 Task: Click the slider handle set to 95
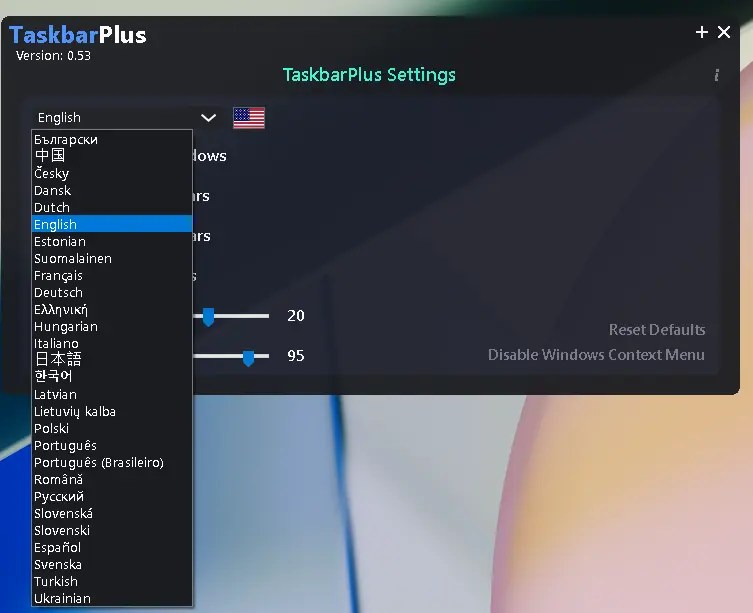coord(248,357)
